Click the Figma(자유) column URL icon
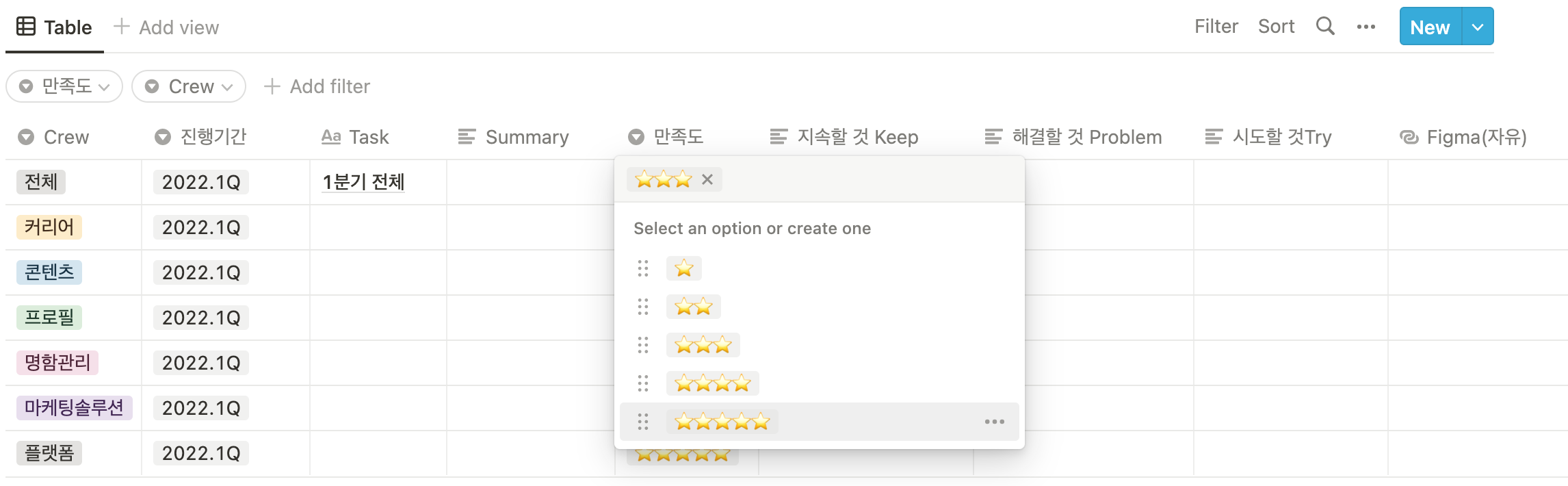Image resolution: width=1568 pixels, height=486 pixels. pos(1409,137)
